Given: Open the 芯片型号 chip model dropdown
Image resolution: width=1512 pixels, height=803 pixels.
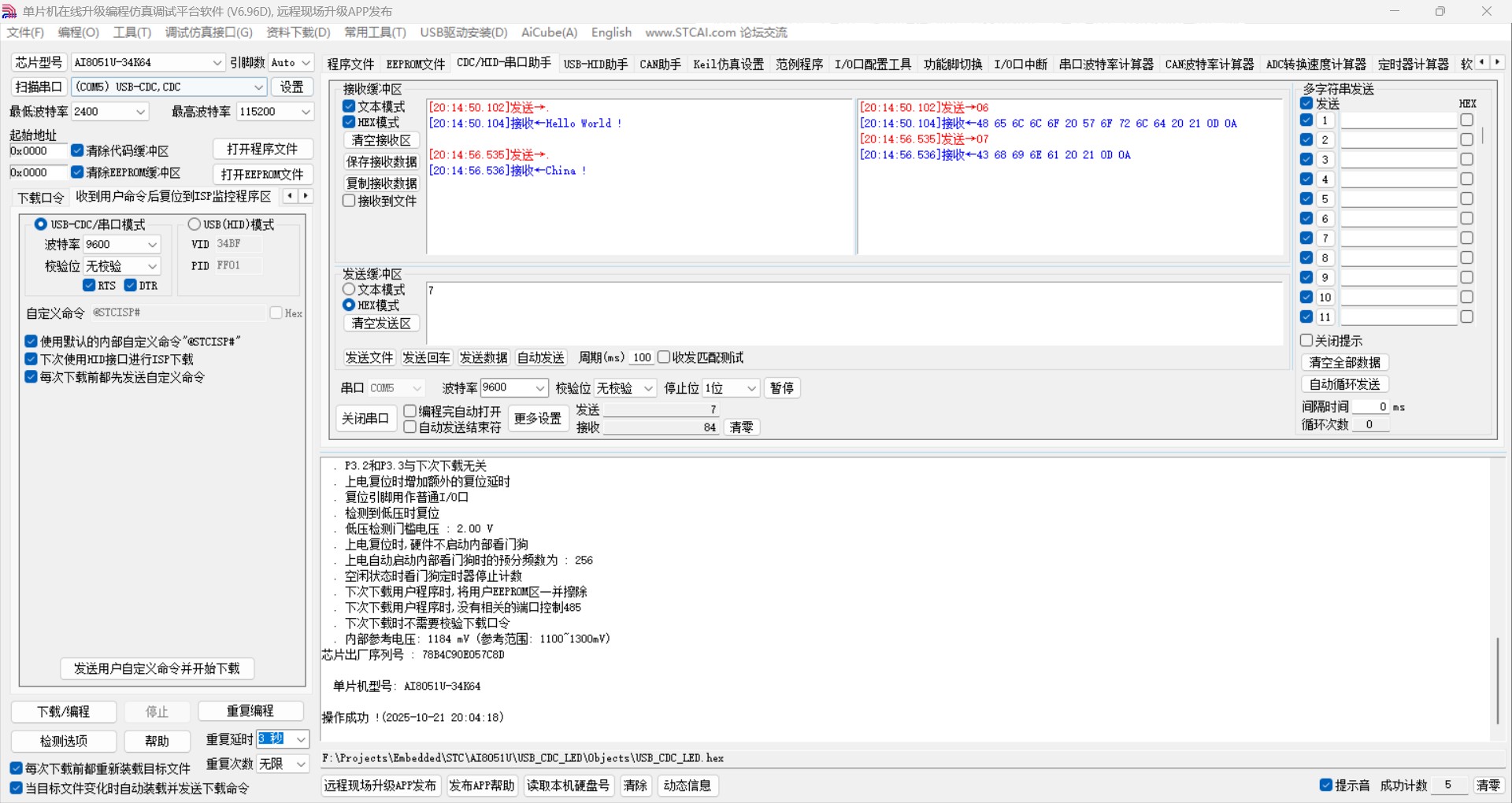Looking at the screenshot, I should (x=217, y=63).
